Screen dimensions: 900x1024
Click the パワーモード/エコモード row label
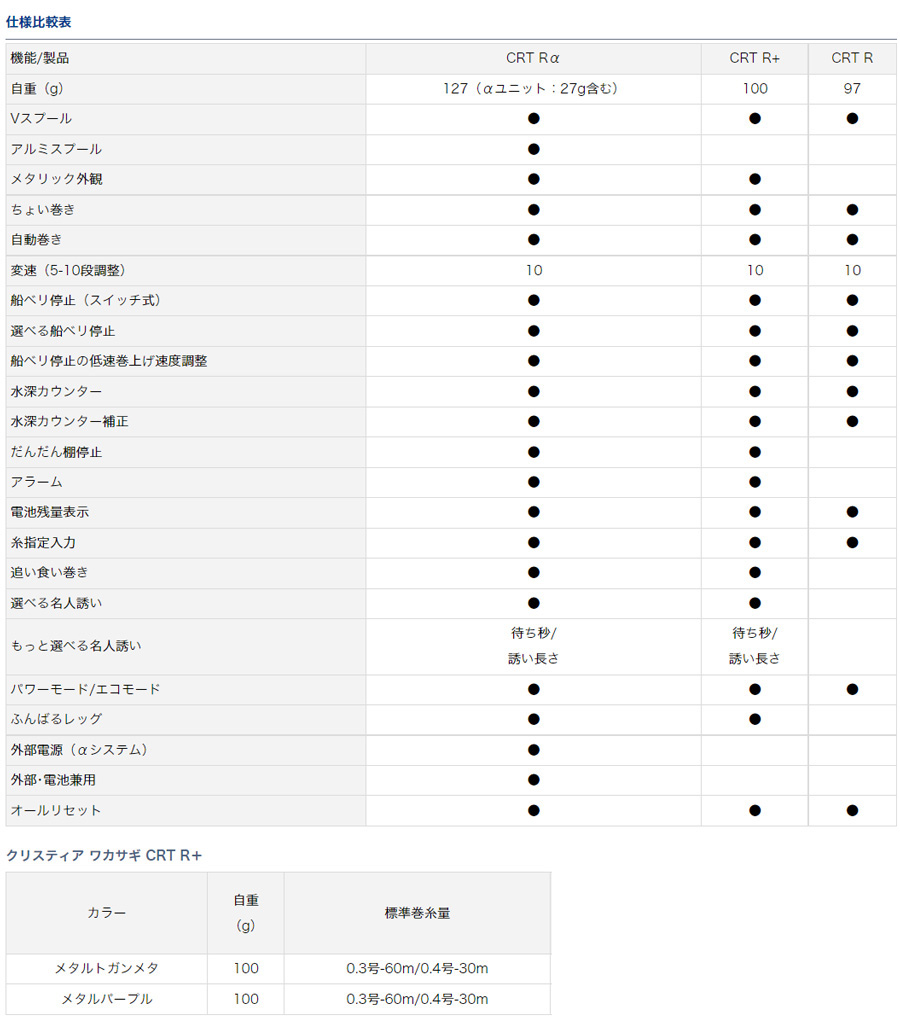[x=86, y=689]
